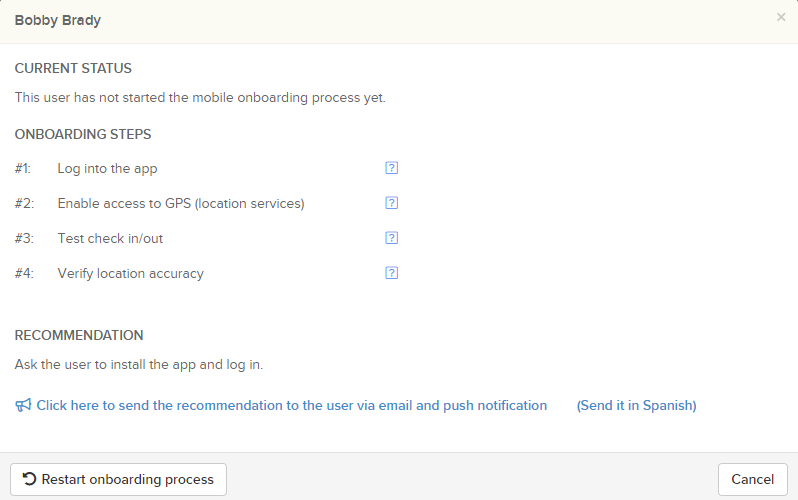Click the Ask the user to install text
The image size is (798, 500).
pyautogui.click(x=138, y=365)
